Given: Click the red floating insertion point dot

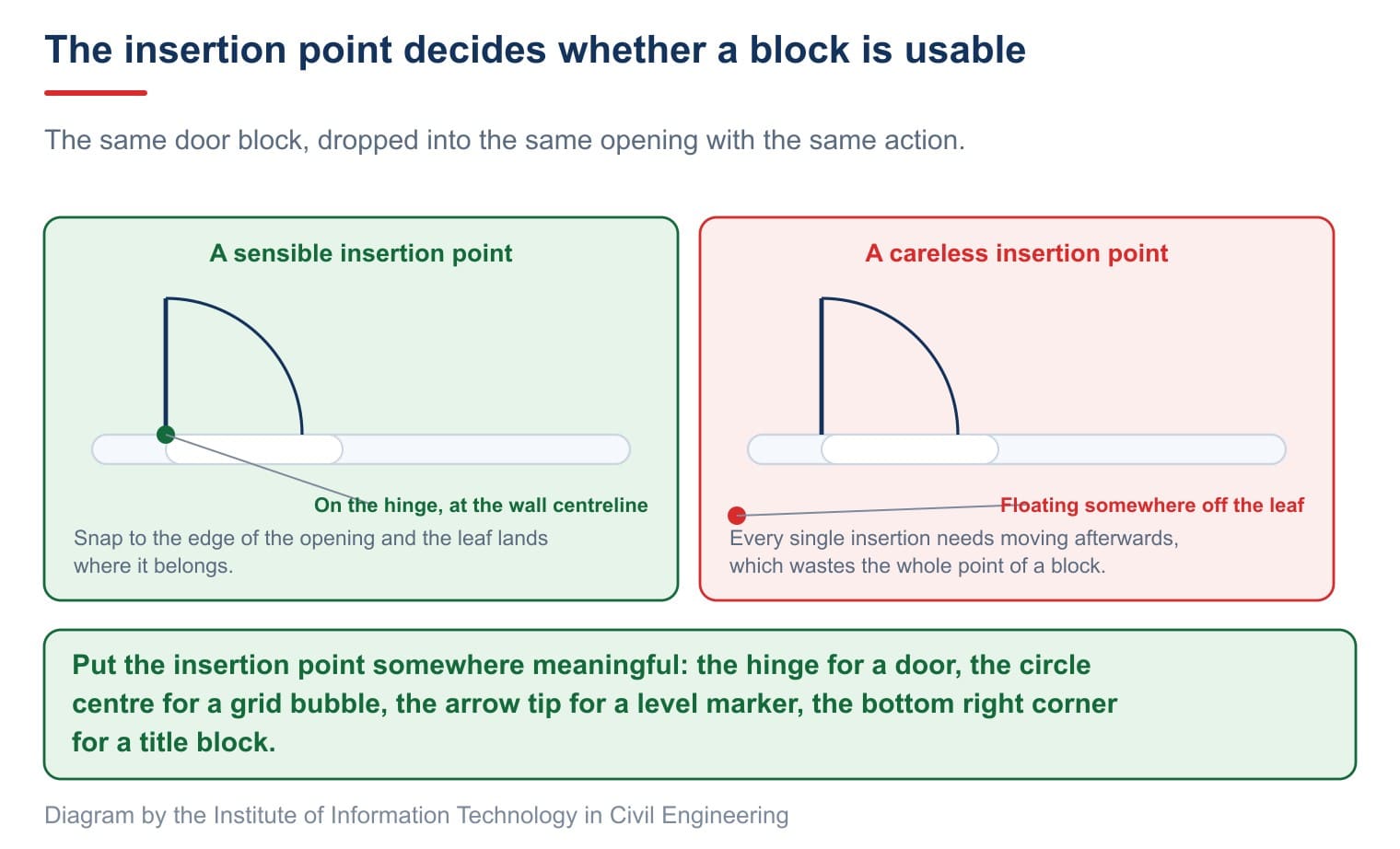Looking at the screenshot, I should [x=737, y=516].
